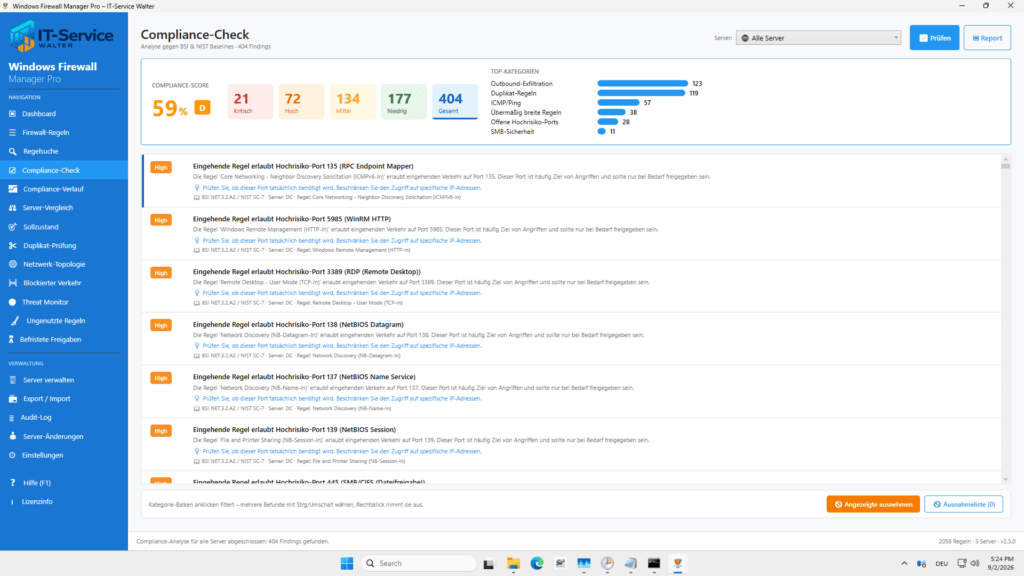Click the IT-Service Walter logo

click(x=61, y=35)
